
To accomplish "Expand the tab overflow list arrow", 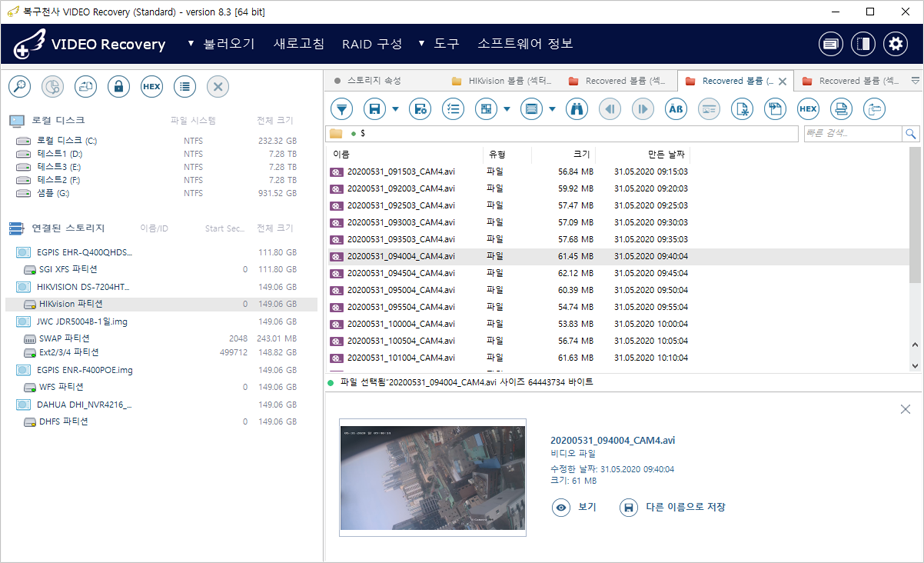I will [x=915, y=81].
